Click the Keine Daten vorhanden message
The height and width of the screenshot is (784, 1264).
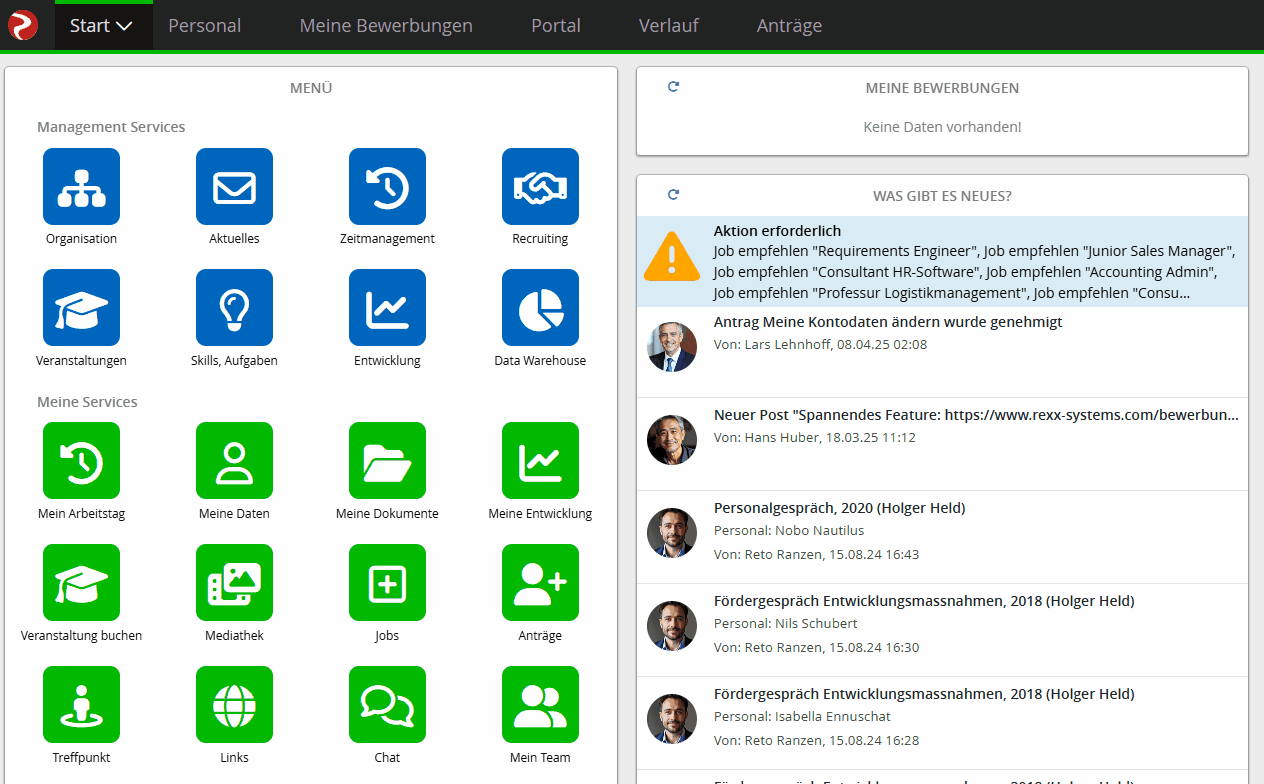coord(942,127)
